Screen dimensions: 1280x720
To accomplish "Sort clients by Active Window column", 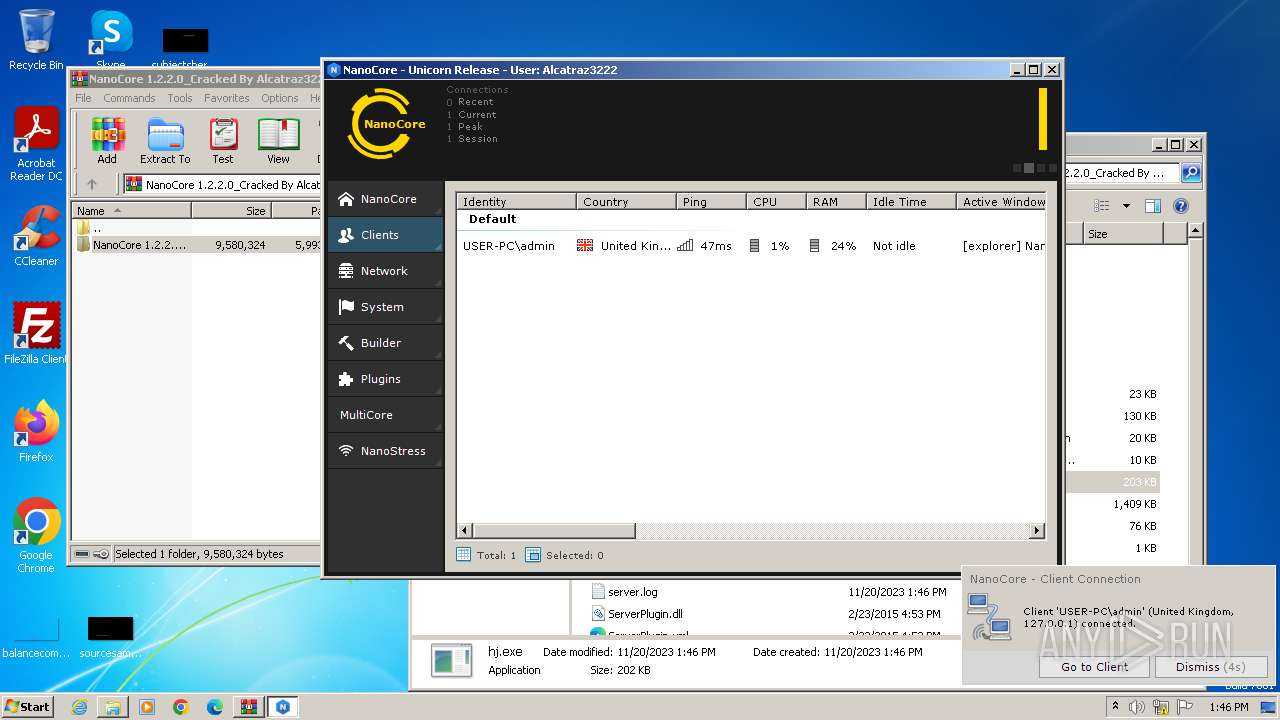I will pyautogui.click(x=1001, y=201).
